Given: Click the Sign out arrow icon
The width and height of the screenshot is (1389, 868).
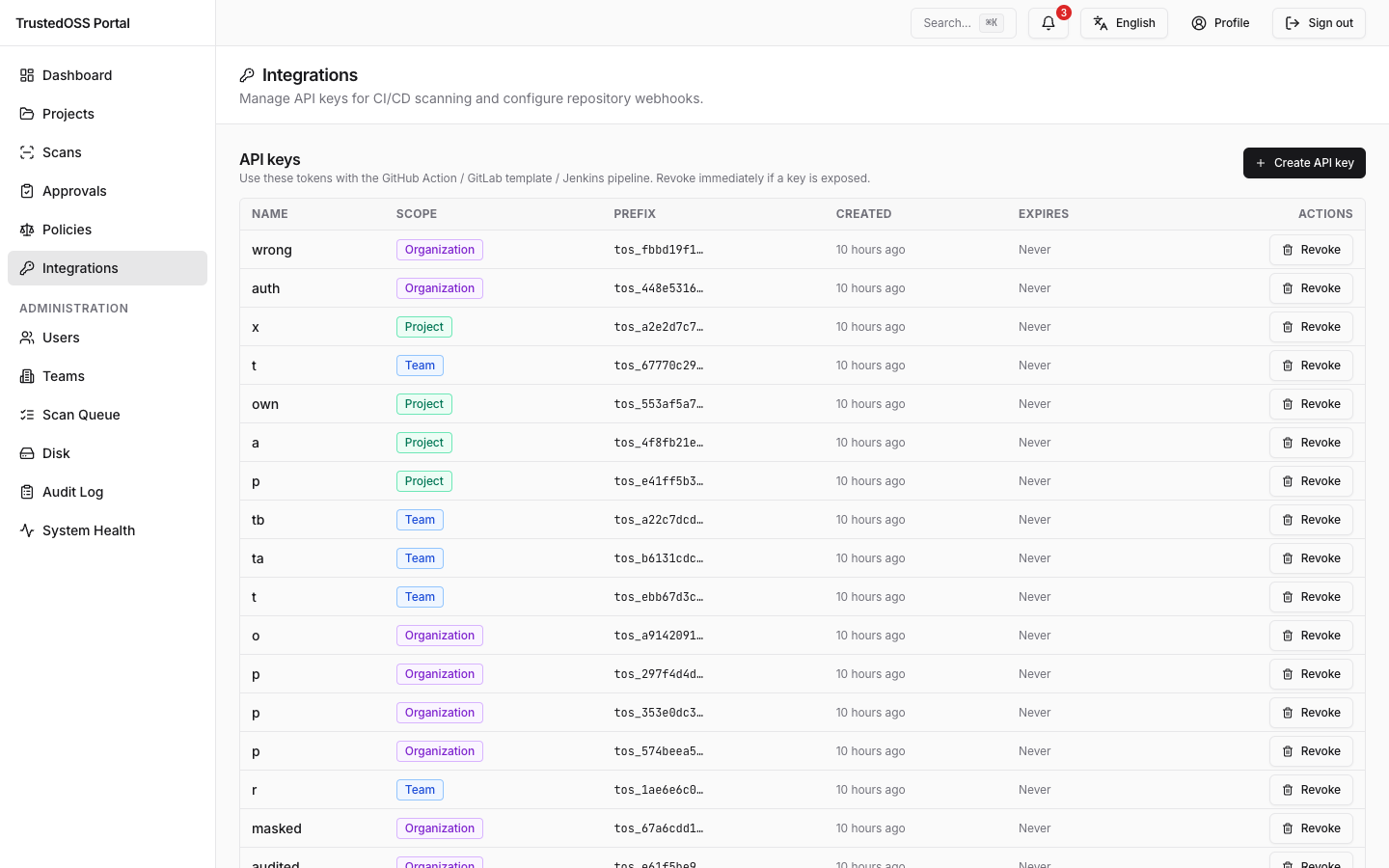Looking at the screenshot, I should tap(1293, 23).
